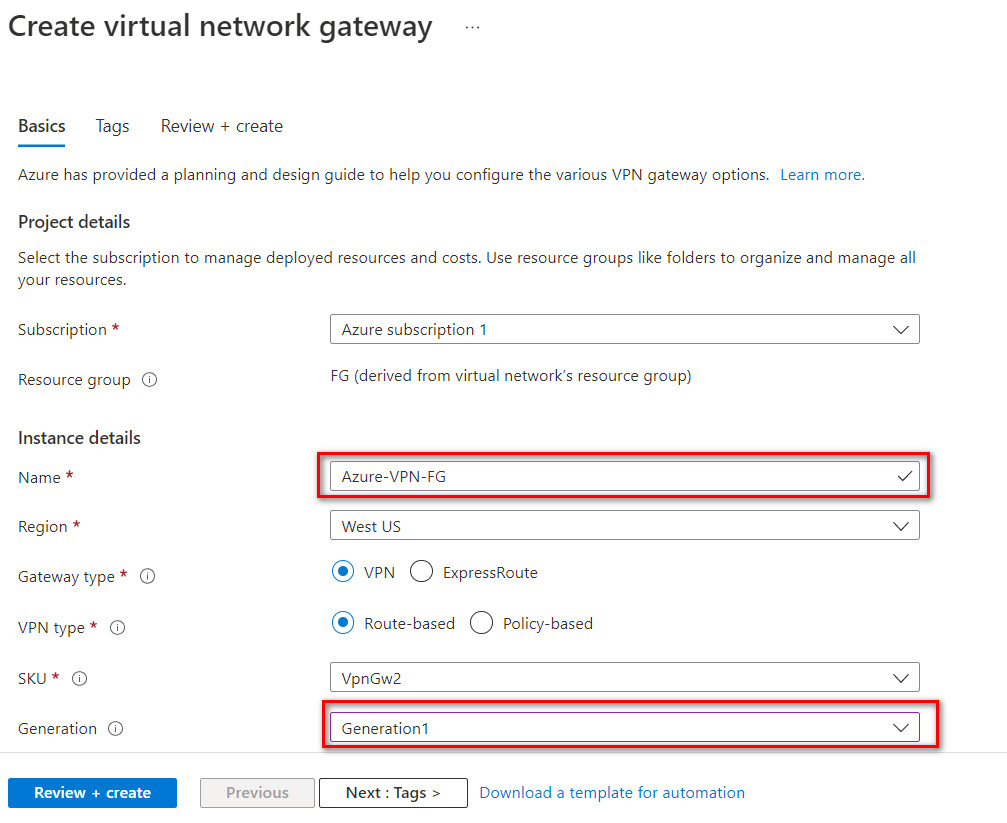
Task: Click the info icon beside VPN type
Action: [117, 628]
